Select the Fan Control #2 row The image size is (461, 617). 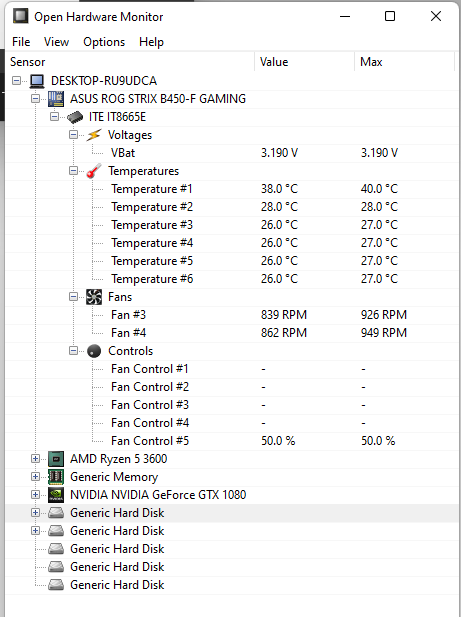(230, 387)
